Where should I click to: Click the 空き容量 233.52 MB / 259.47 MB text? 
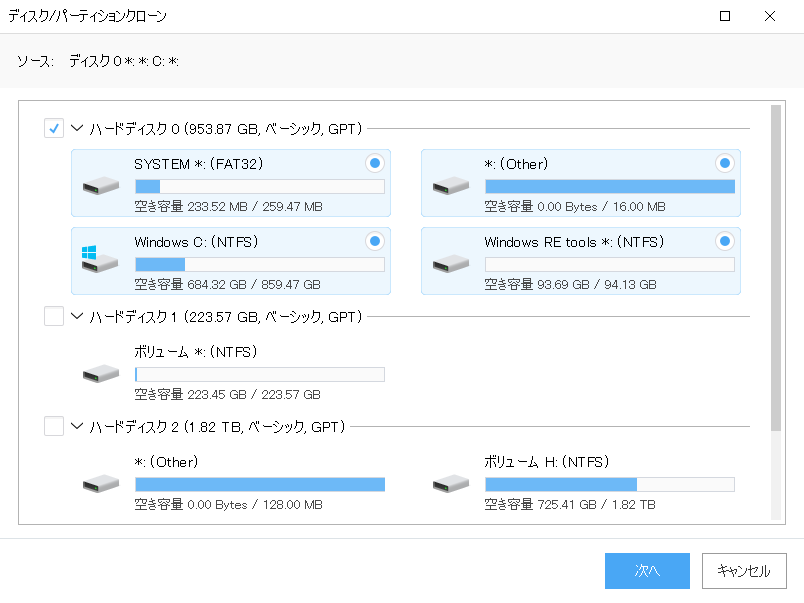click(x=228, y=206)
